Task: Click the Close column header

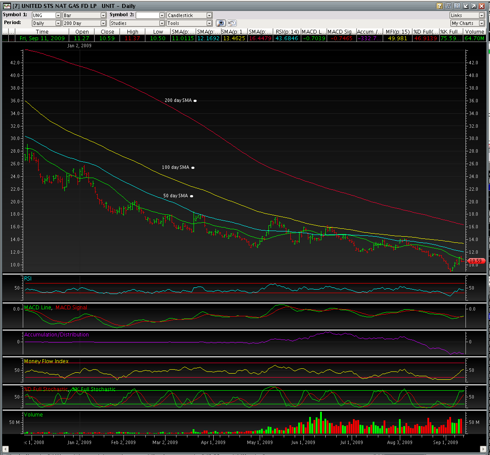Action: 107,31
